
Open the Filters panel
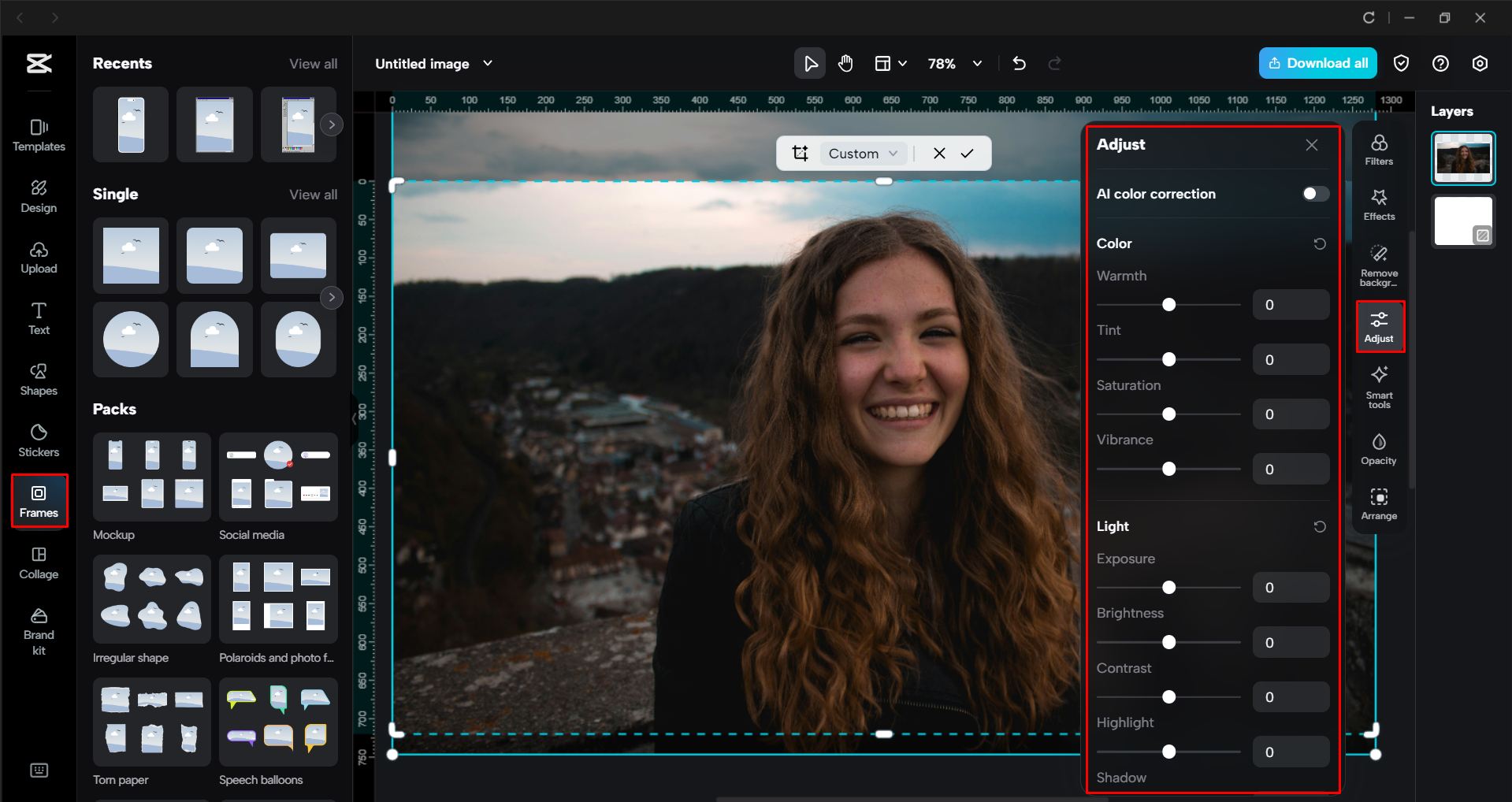tap(1379, 150)
